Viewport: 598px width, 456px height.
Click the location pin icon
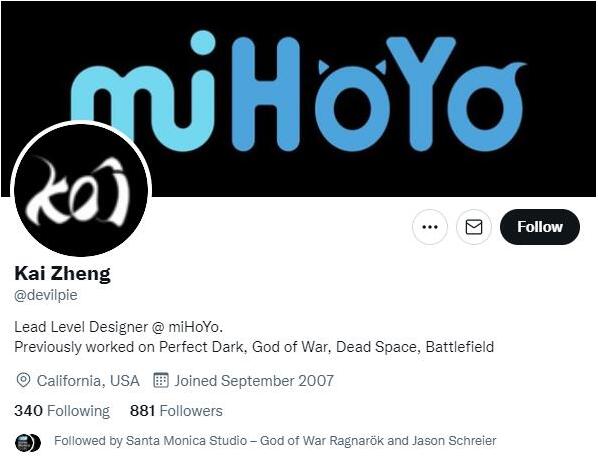pos(23,381)
